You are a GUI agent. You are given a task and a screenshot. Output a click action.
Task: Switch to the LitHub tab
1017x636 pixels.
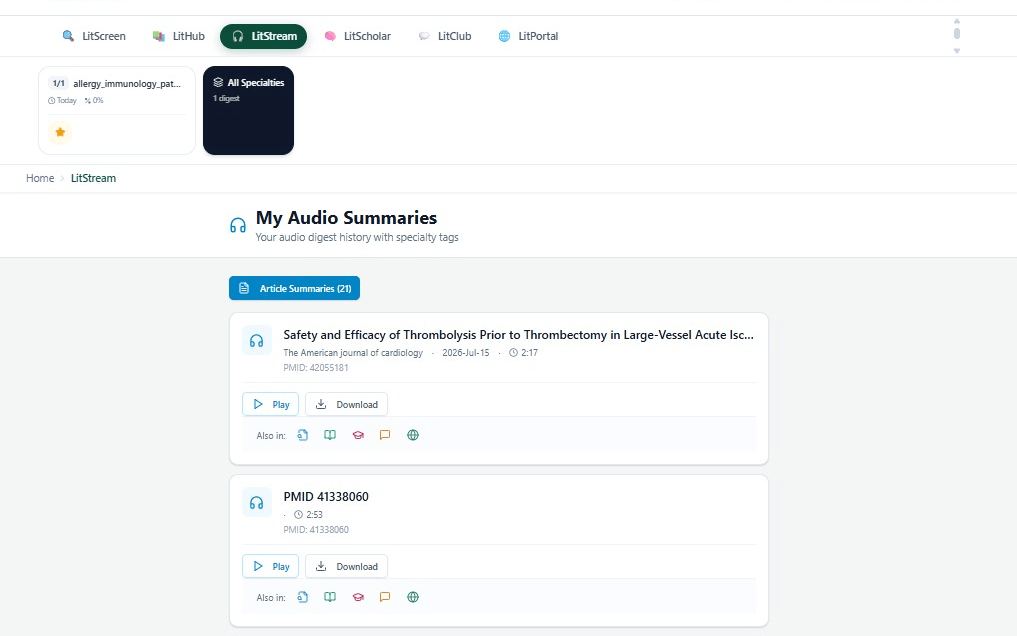pos(178,36)
